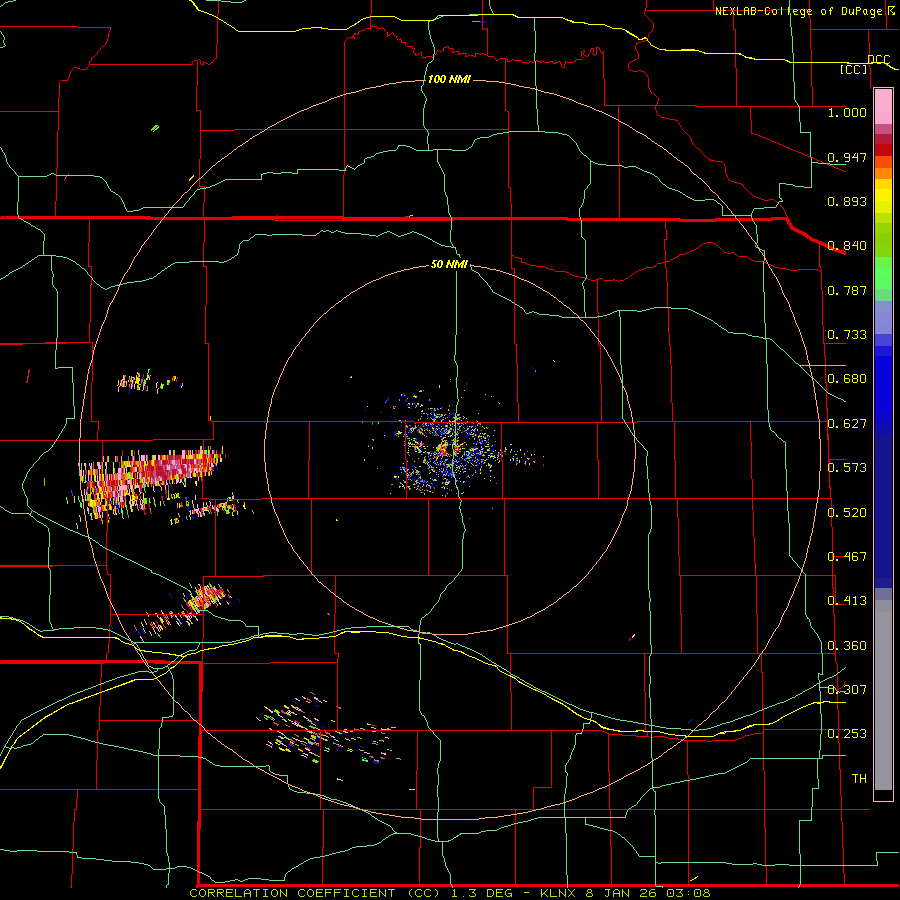Click the 100 NMI range ring label
The height and width of the screenshot is (900, 900).
[449, 79]
